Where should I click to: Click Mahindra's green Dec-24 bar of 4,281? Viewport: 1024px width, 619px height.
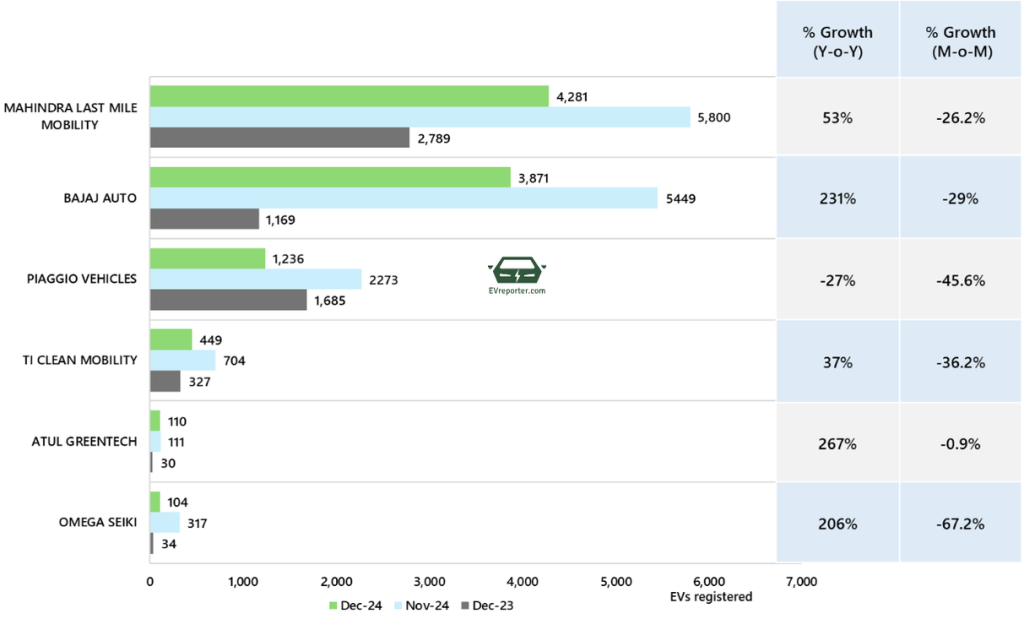[349, 96]
